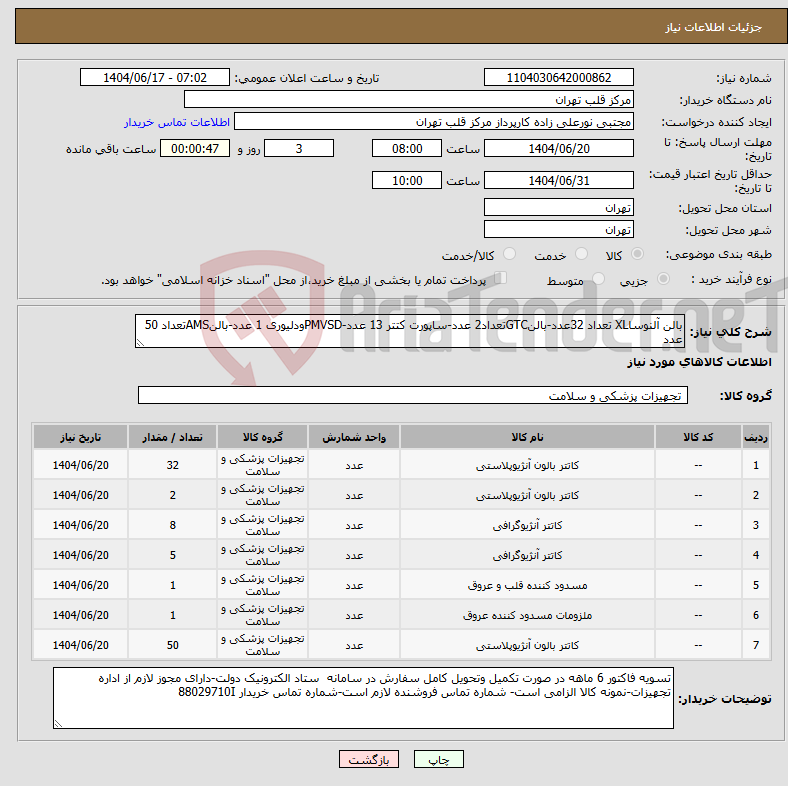The image size is (788, 786).
Task: Select row 4 item name کاتتر آنژیوگرافی
Action: tap(527, 555)
